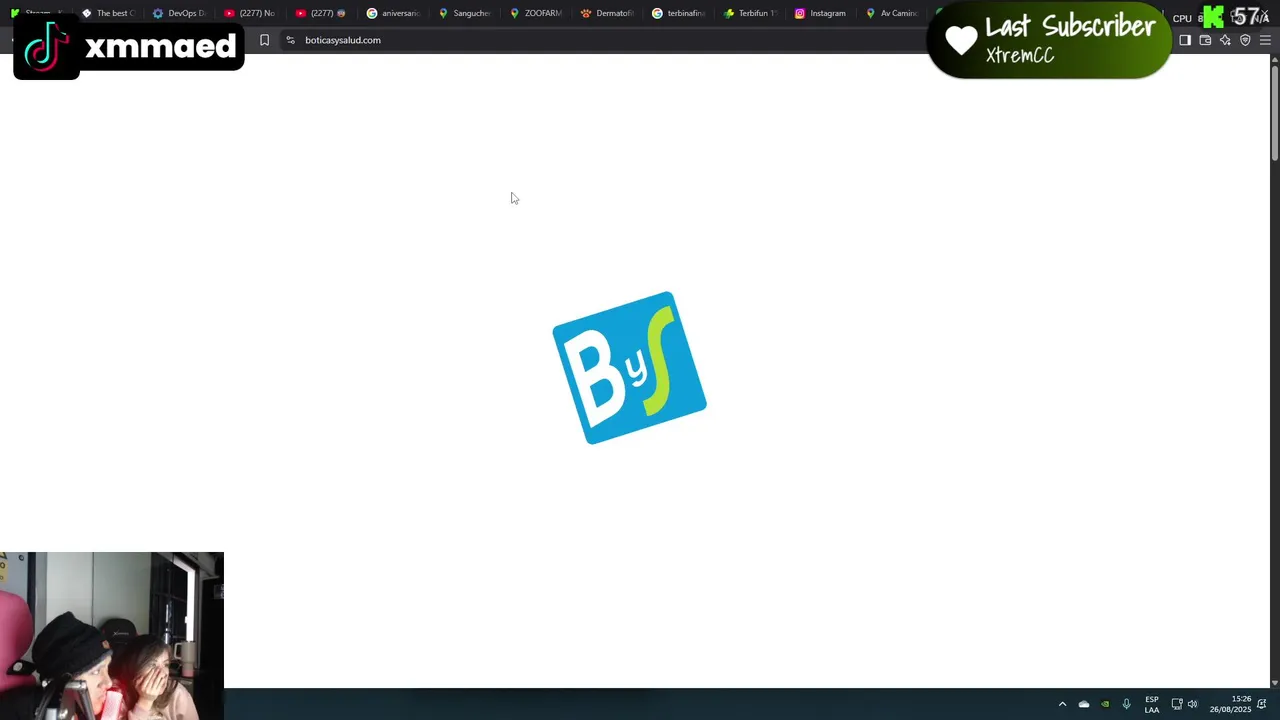Screen dimensions: 1280x720
Task: Switch to the Av Camino maps tab
Action: click(892, 13)
